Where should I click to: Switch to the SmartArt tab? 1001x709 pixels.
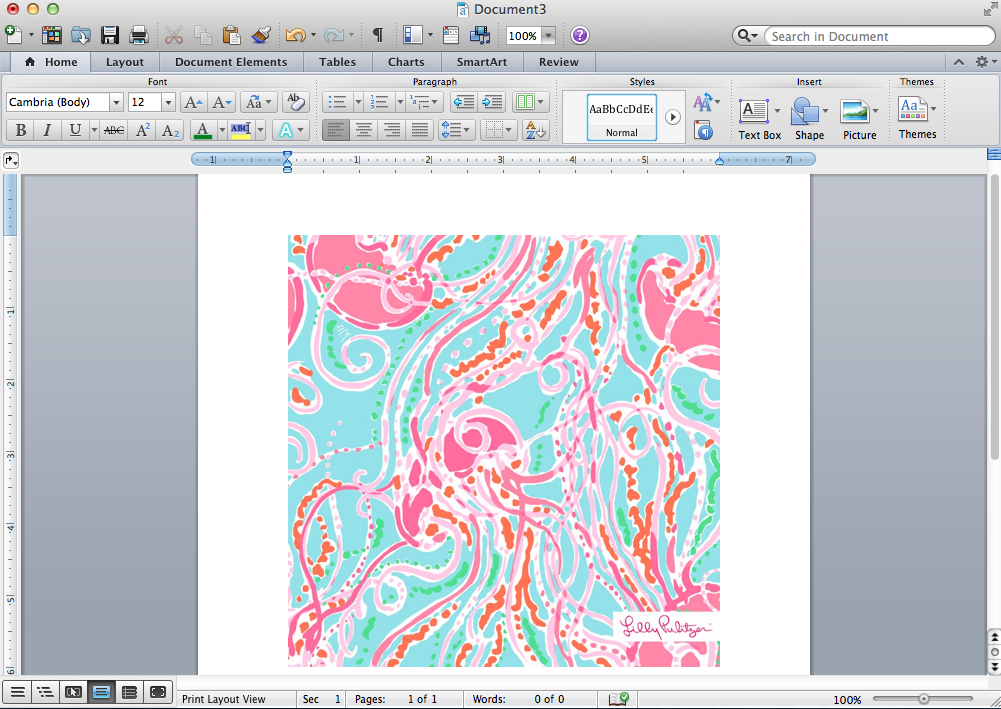coord(482,62)
